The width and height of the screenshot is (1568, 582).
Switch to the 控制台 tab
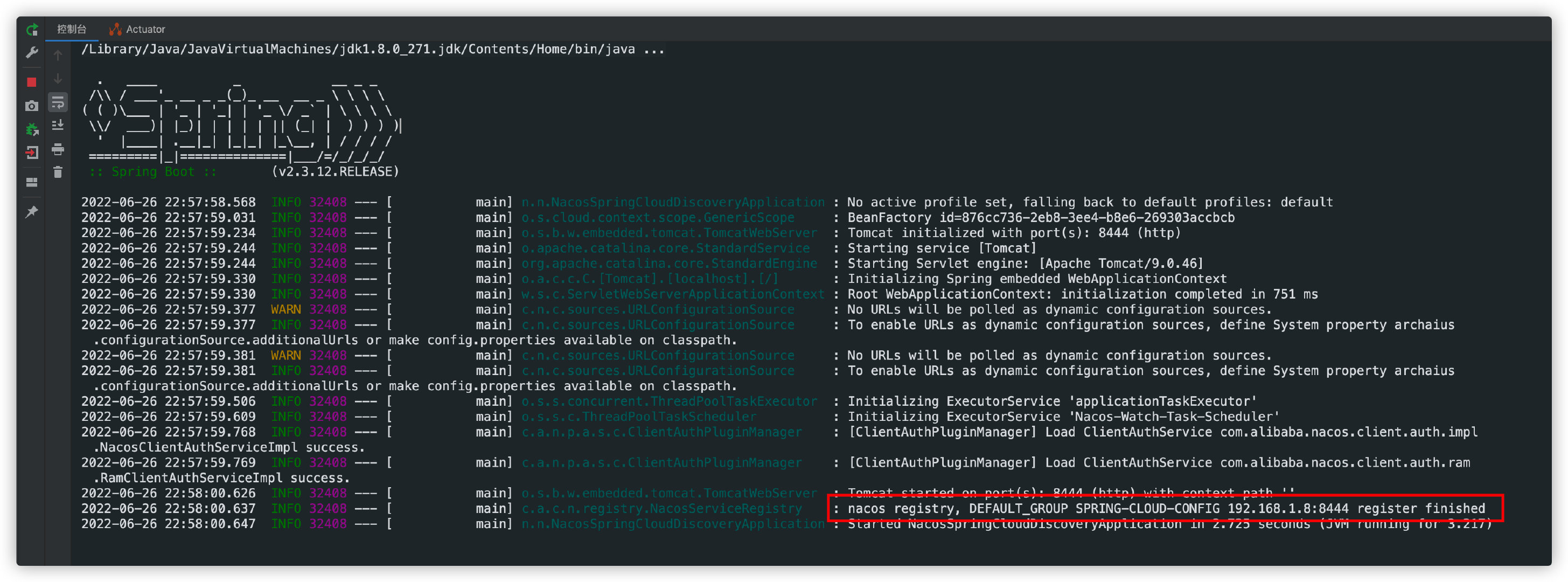[72, 29]
